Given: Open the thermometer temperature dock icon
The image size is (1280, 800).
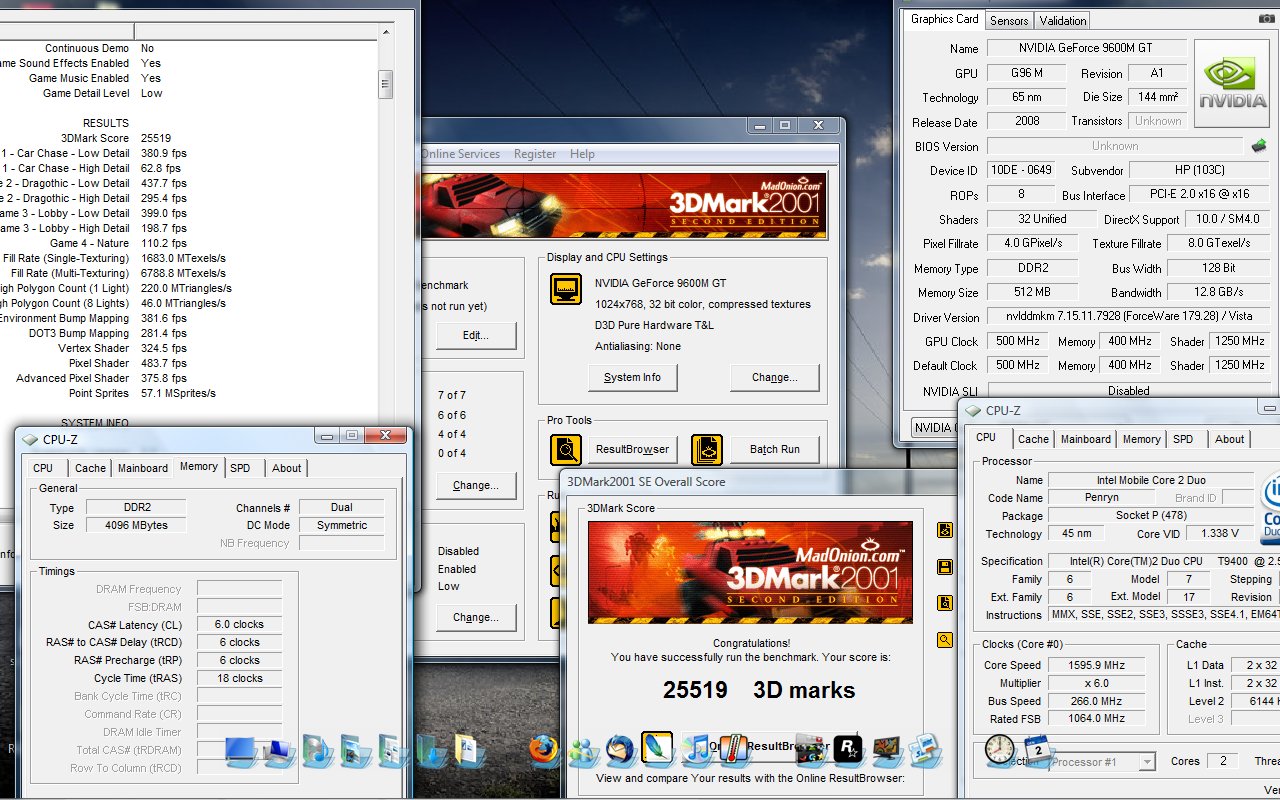Looking at the screenshot, I should (733, 749).
